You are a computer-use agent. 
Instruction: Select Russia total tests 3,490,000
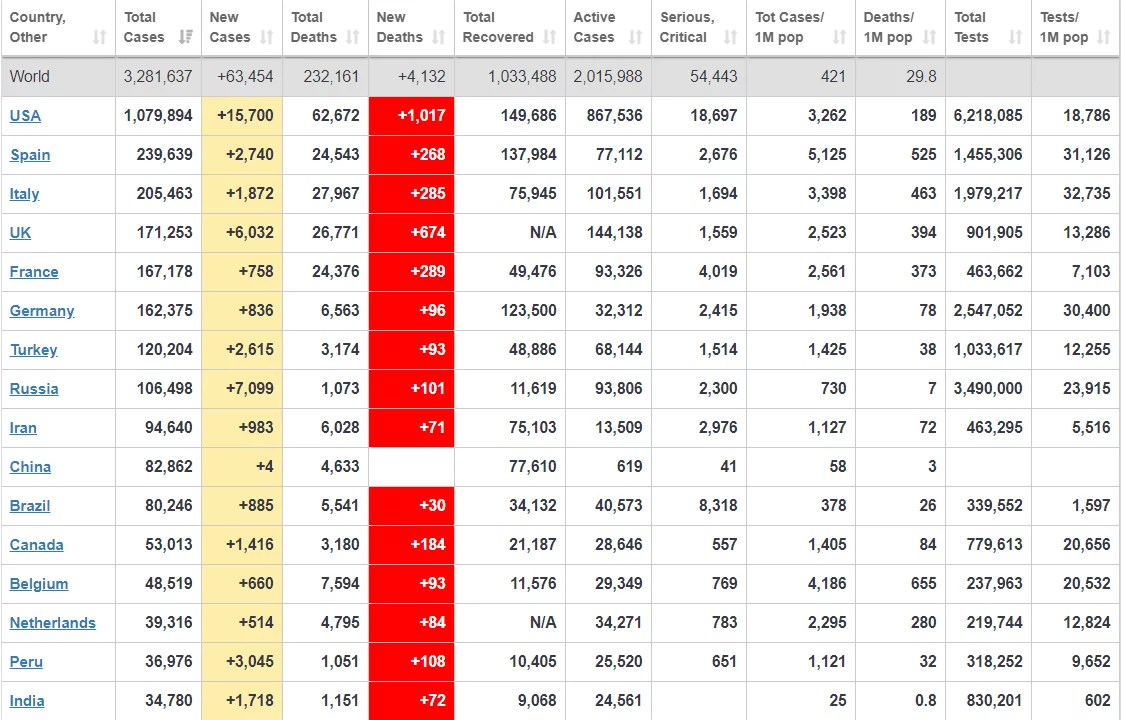[987, 389]
